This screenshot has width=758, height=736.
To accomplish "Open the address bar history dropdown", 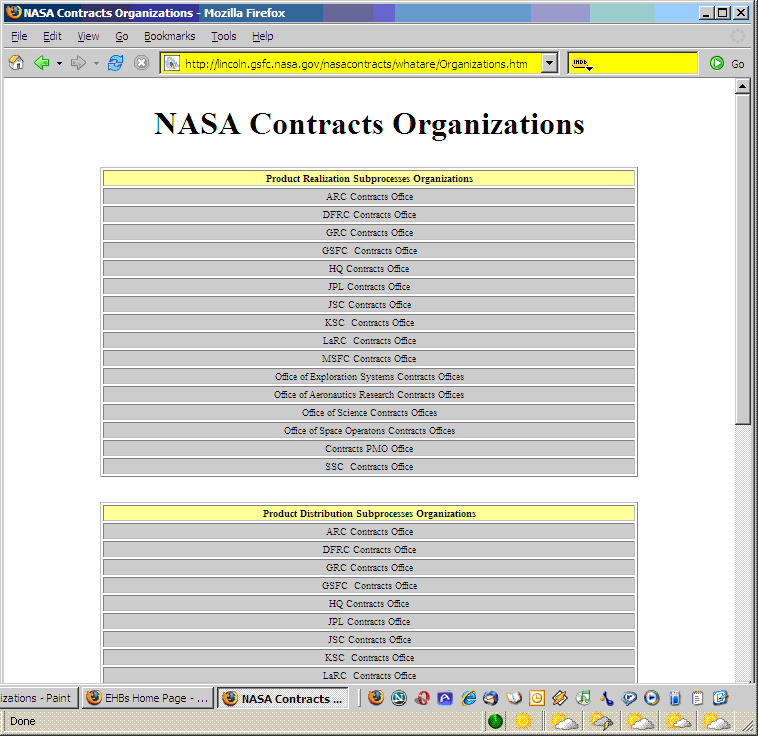I will point(549,63).
